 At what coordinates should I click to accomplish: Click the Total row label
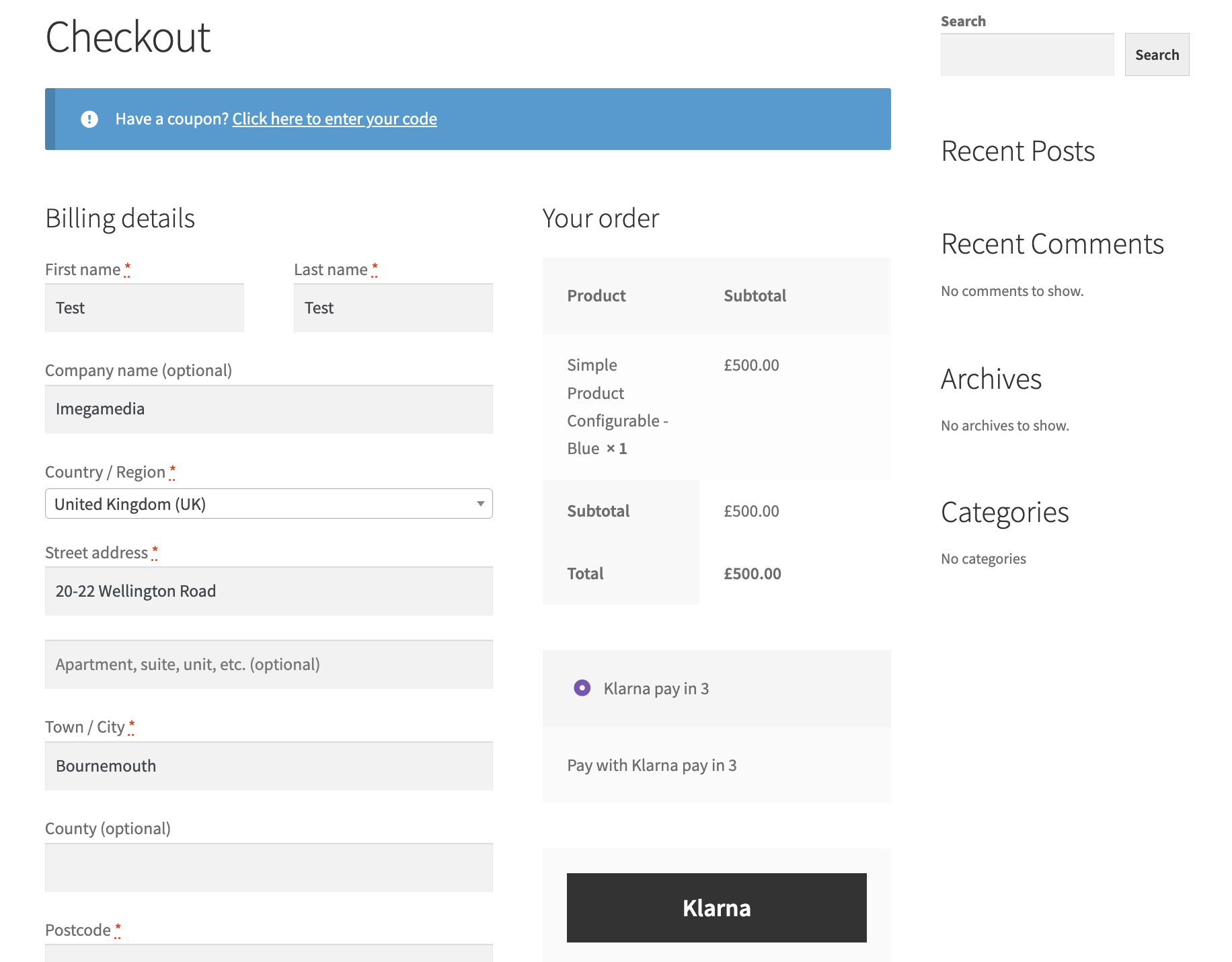pyautogui.click(x=585, y=574)
